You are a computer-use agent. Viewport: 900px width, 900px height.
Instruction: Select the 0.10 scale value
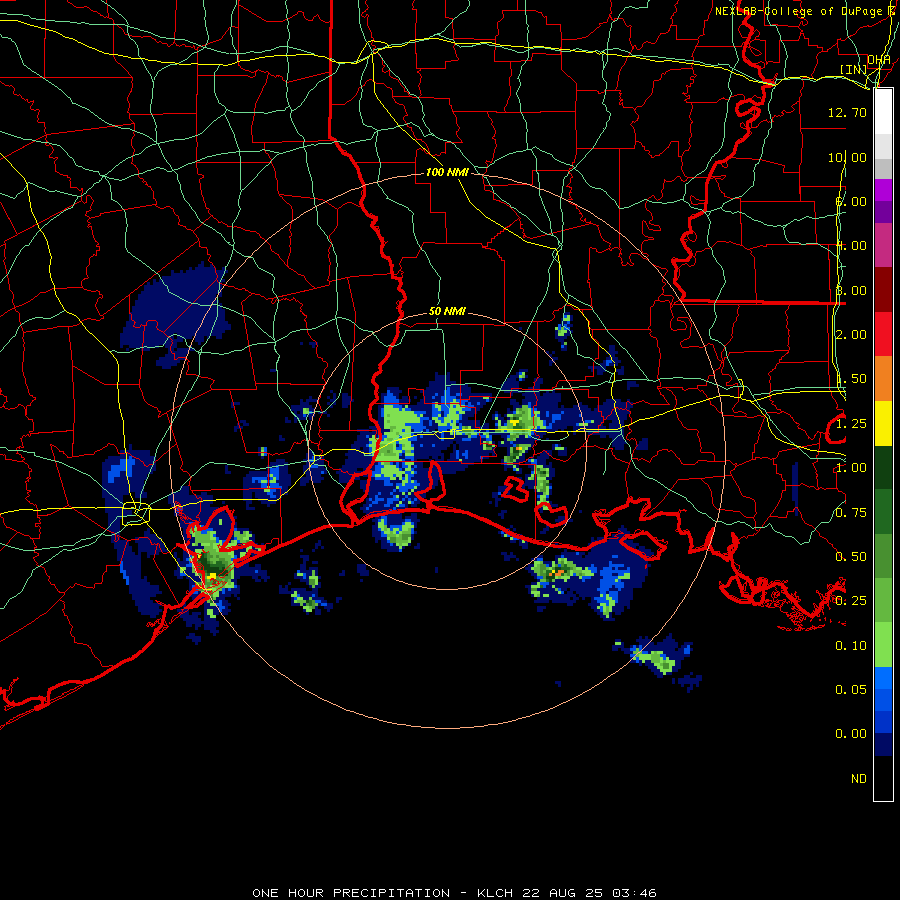click(x=851, y=646)
